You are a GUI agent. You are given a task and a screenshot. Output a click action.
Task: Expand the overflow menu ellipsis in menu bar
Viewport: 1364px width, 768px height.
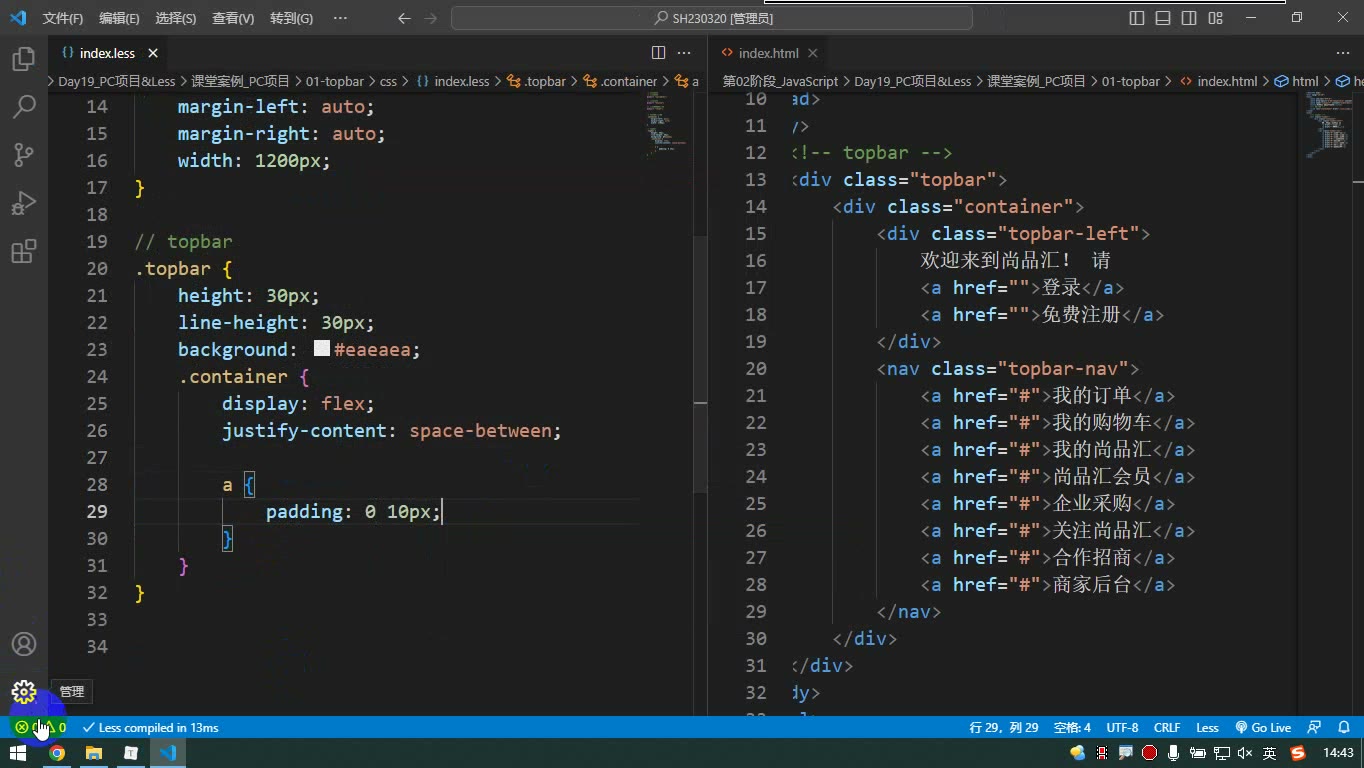pos(340,18)
